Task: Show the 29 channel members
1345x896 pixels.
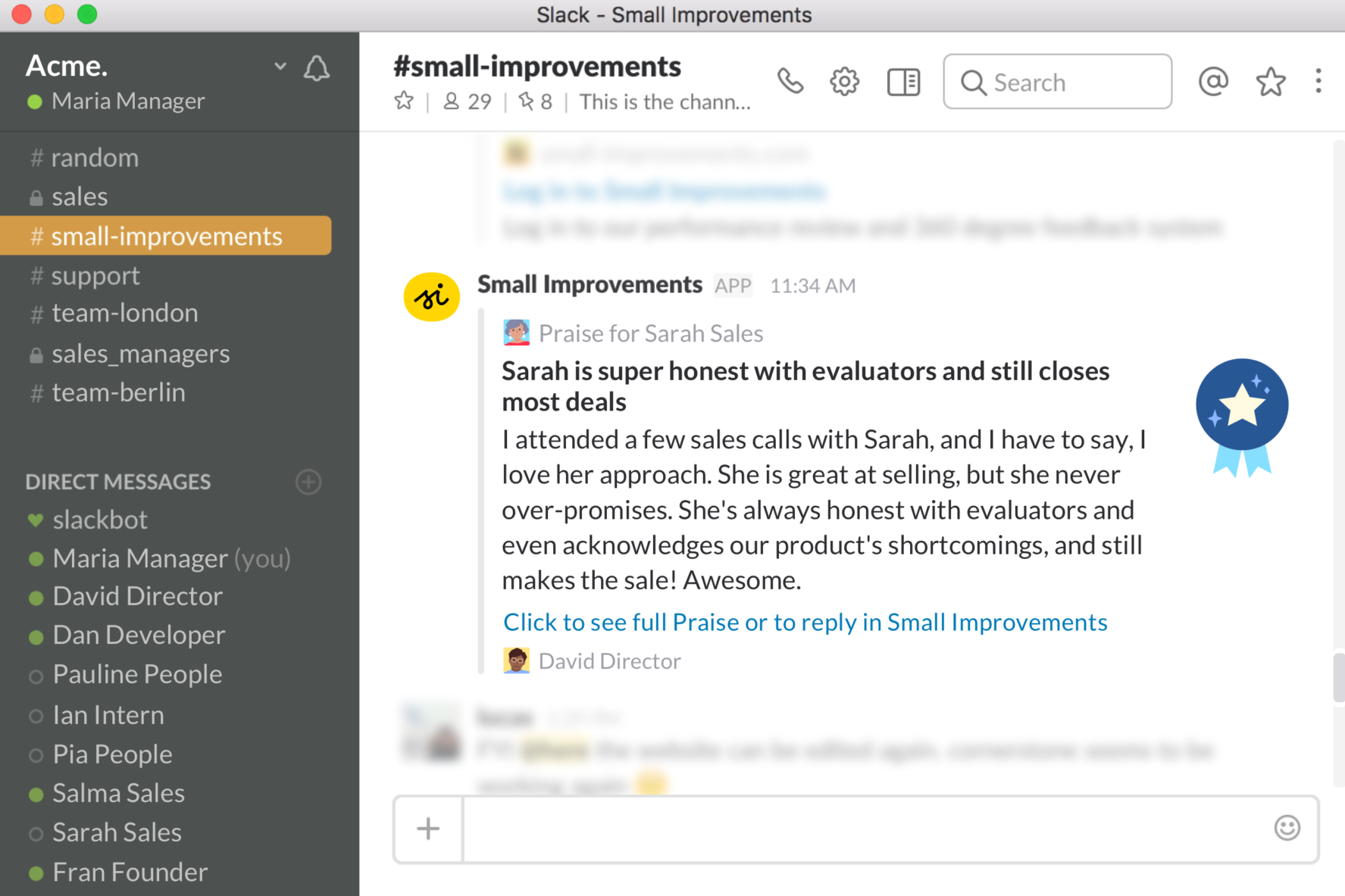Action: coord(467,101)
